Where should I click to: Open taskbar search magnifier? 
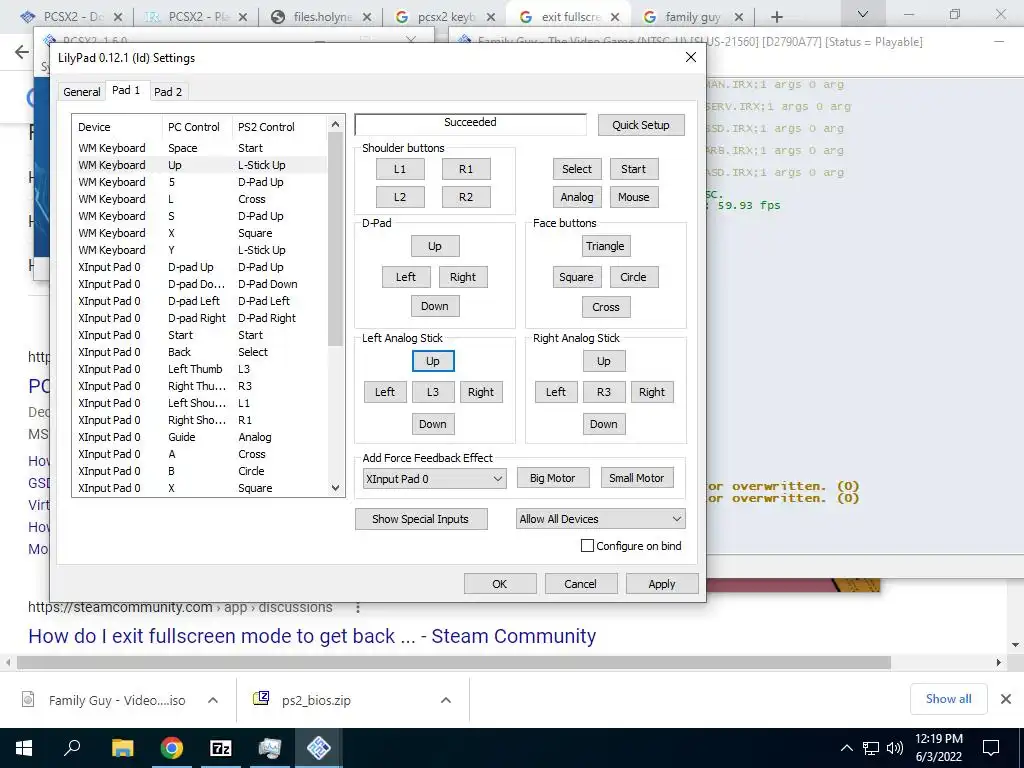point(72,746)
